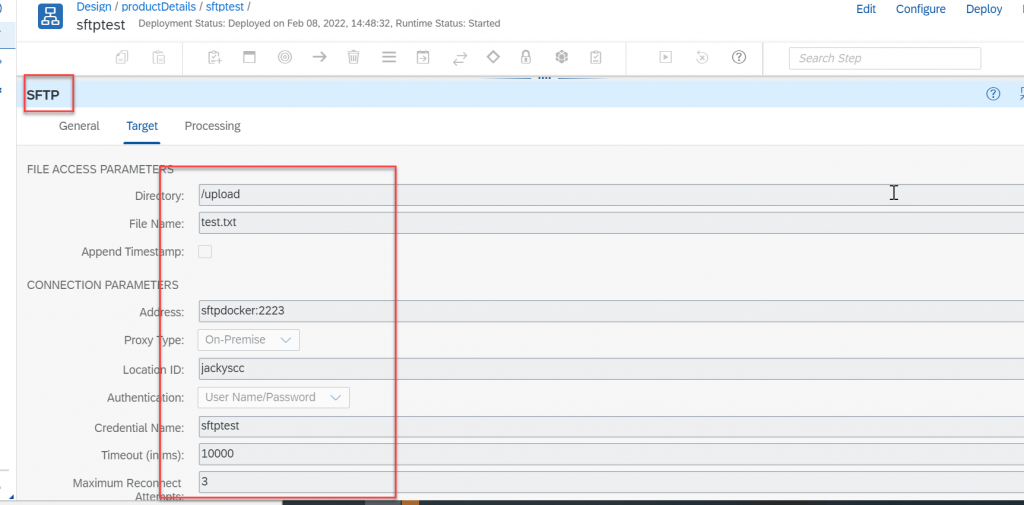Click the message transformers swap-arrows icon
Viewport: 1024px width, 505px height.
(460, 58)
